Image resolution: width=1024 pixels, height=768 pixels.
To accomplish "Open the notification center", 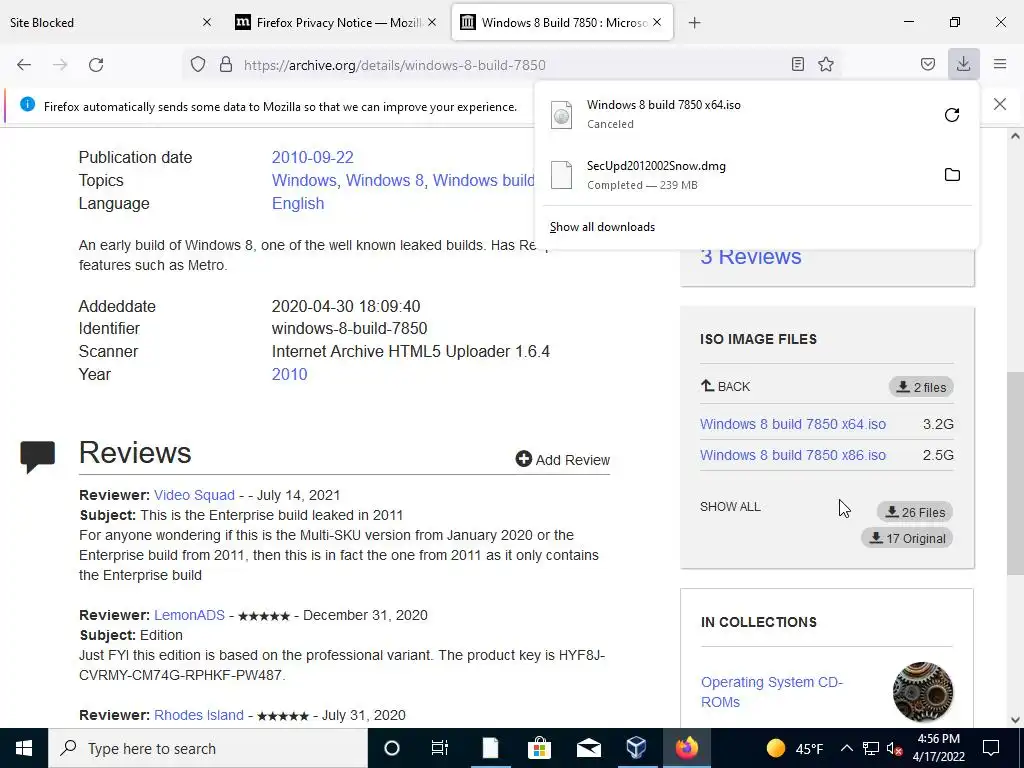I will point(991,748).
